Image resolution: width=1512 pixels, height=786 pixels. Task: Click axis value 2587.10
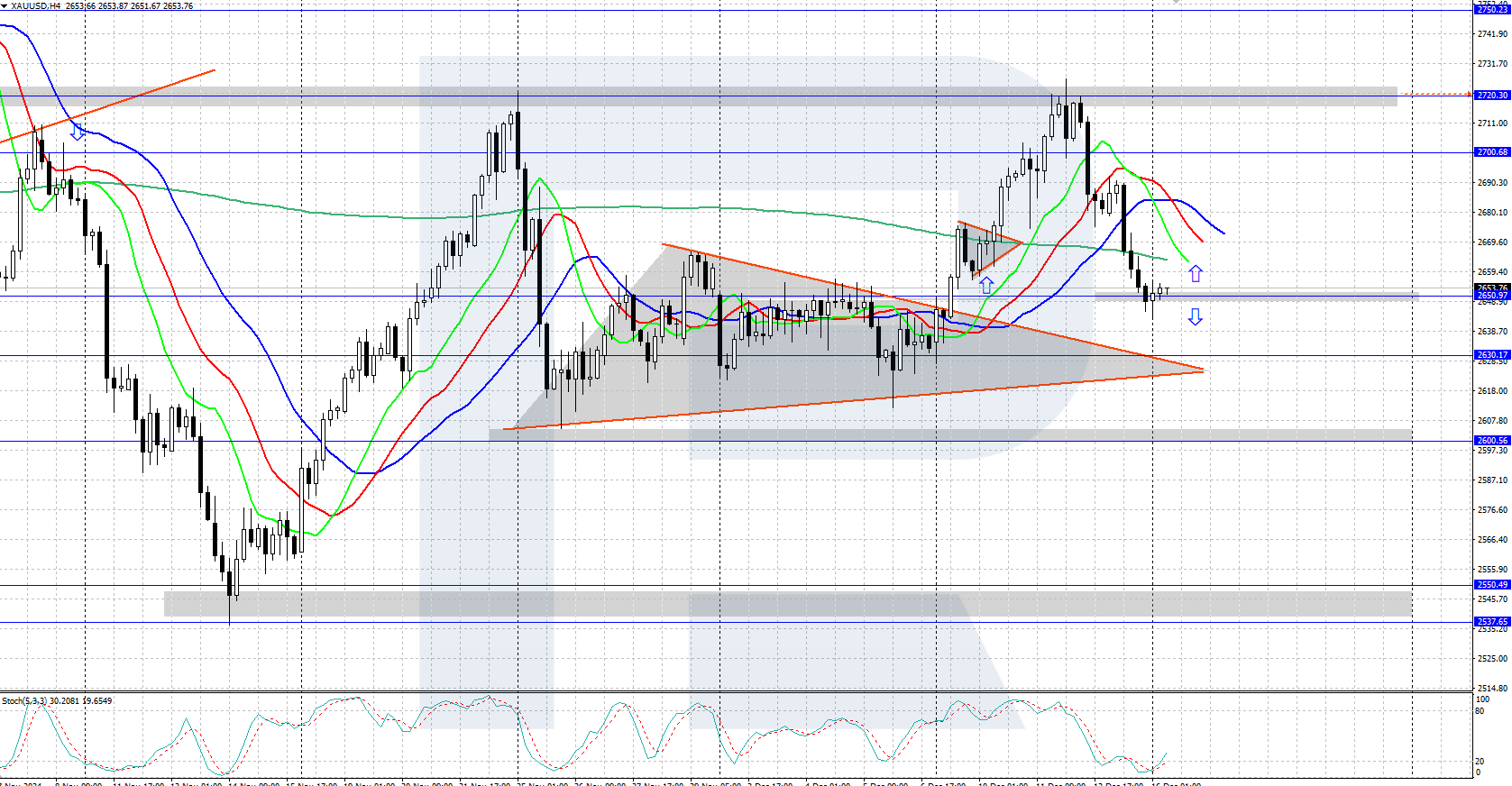1492,480
